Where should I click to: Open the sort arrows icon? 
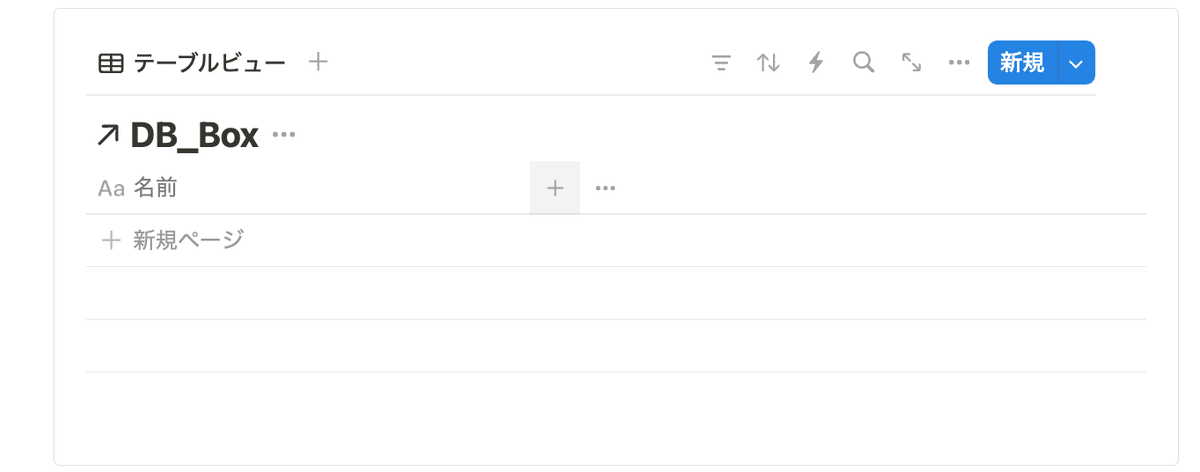(768, 63)
